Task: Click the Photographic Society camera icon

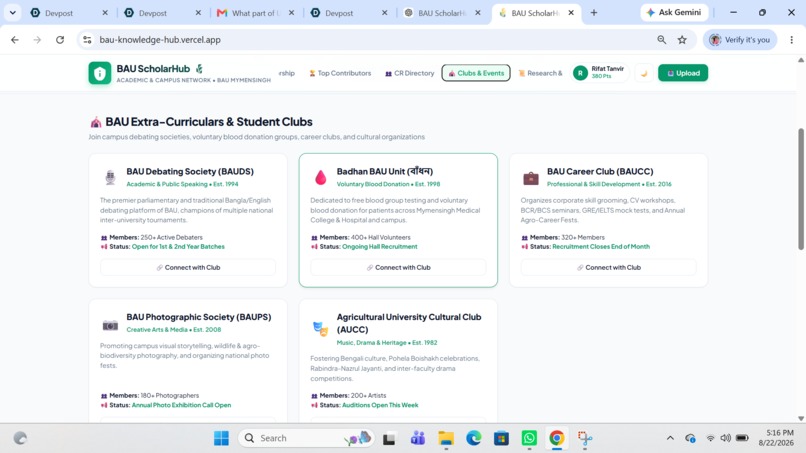Action: [110, 325]
